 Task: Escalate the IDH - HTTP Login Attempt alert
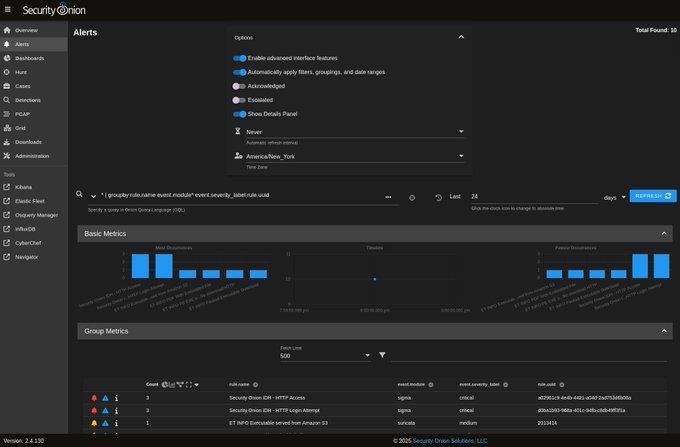[x=105, y=410]
